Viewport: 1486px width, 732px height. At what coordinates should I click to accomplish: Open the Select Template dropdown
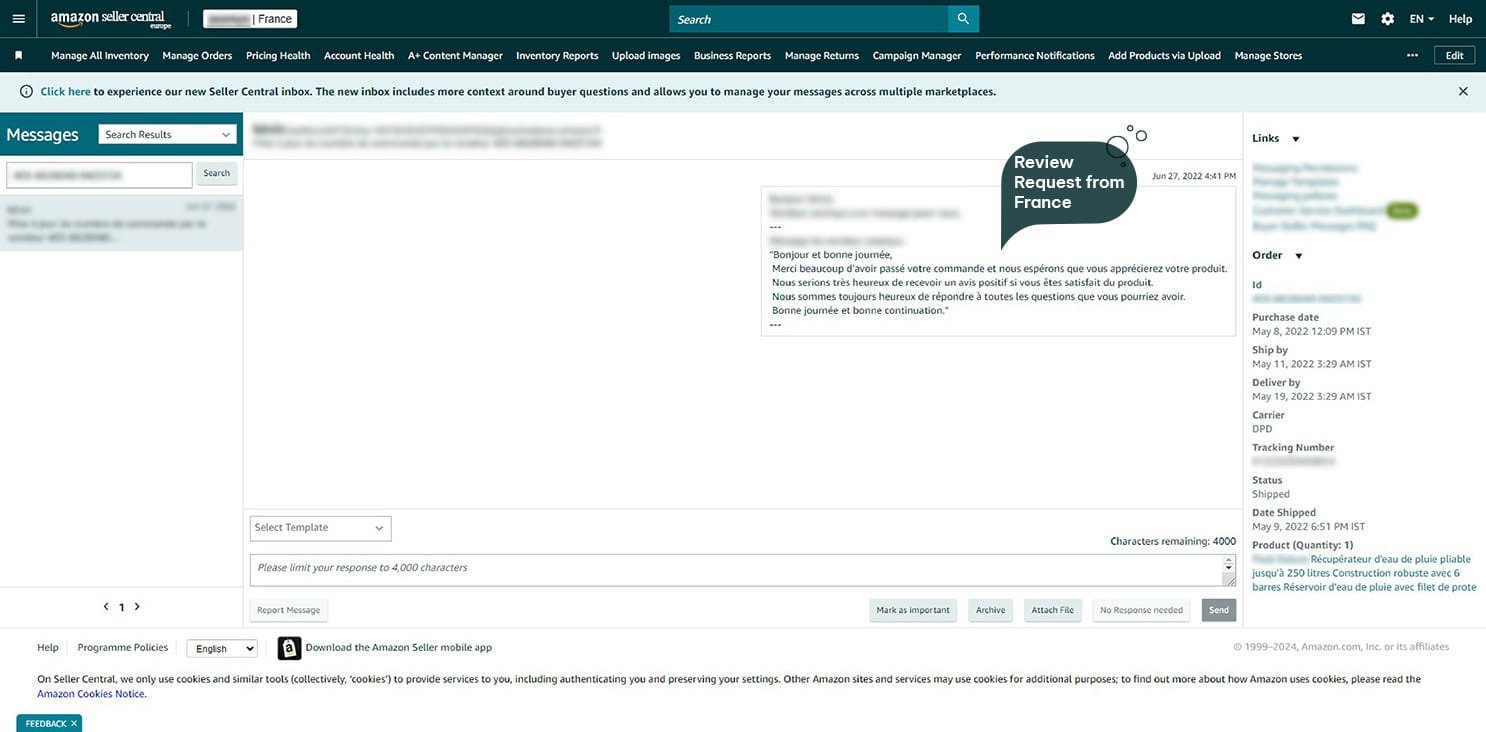coord(320,528)
